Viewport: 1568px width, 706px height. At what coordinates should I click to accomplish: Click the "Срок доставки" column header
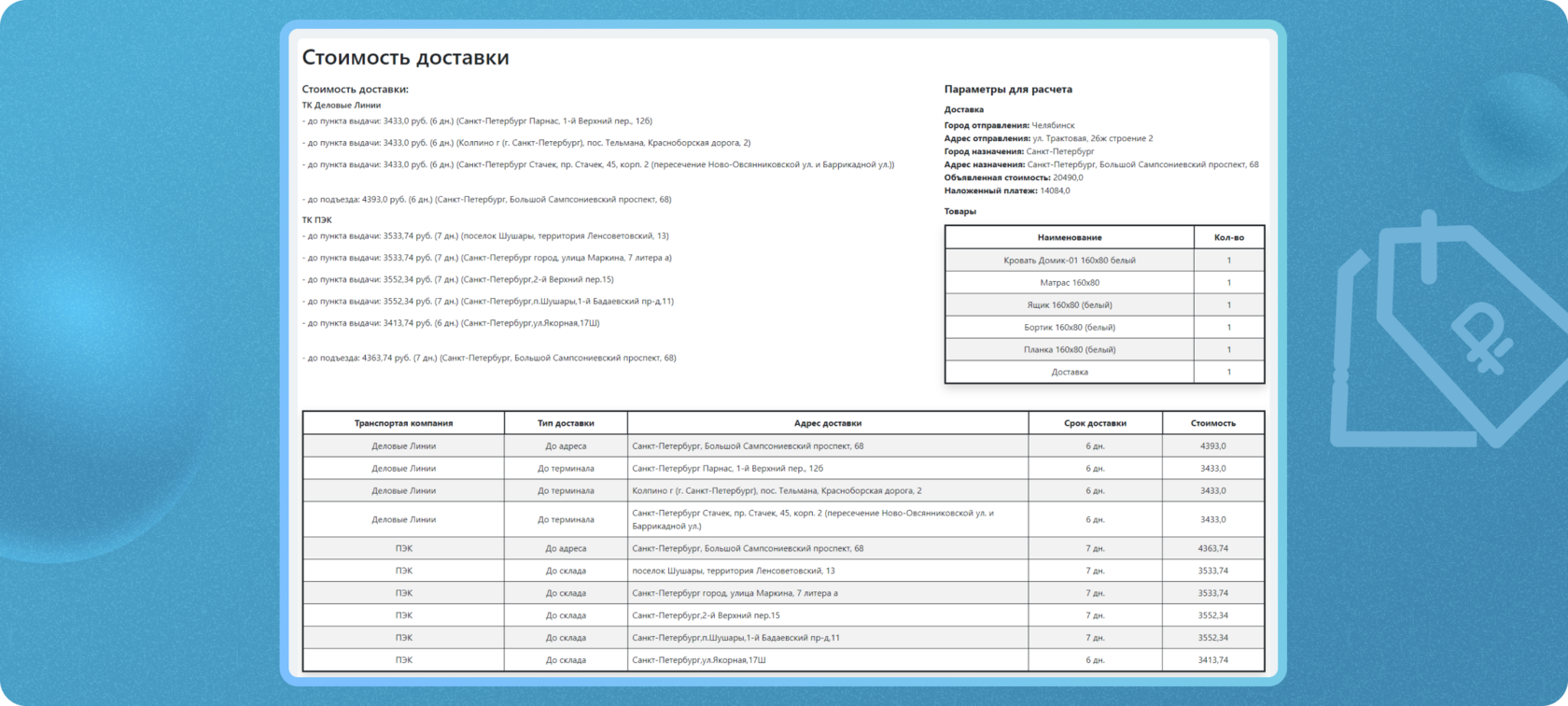click(x=1095, y=424)
